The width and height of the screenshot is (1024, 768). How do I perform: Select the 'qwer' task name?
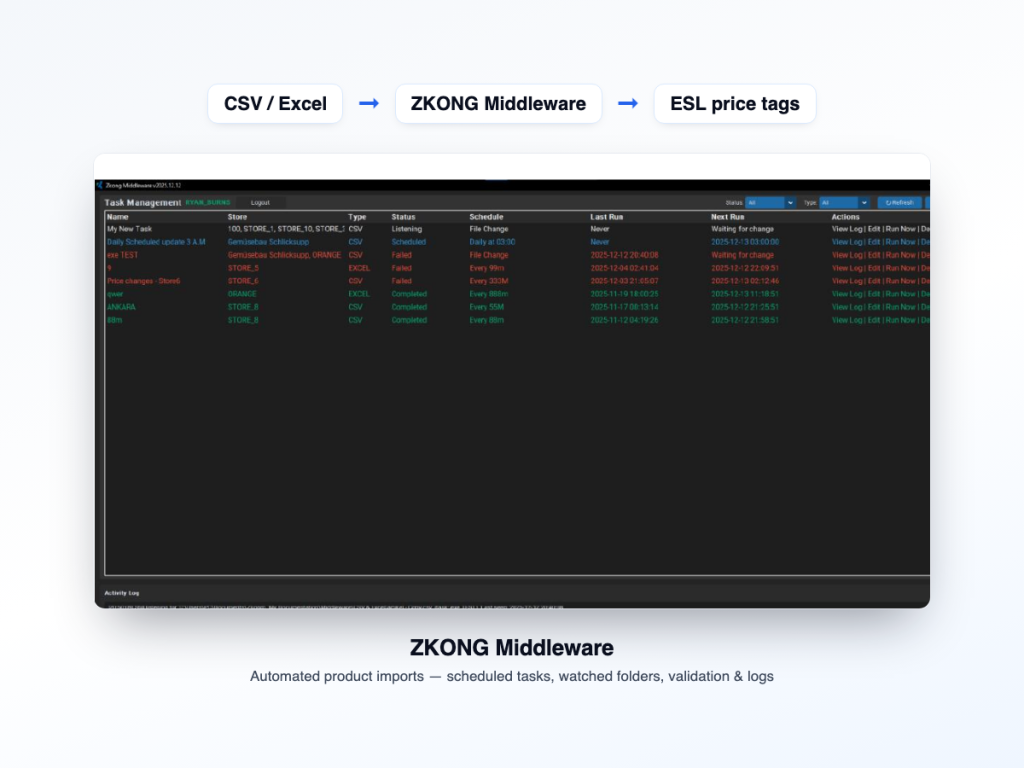tap(115, 295)
